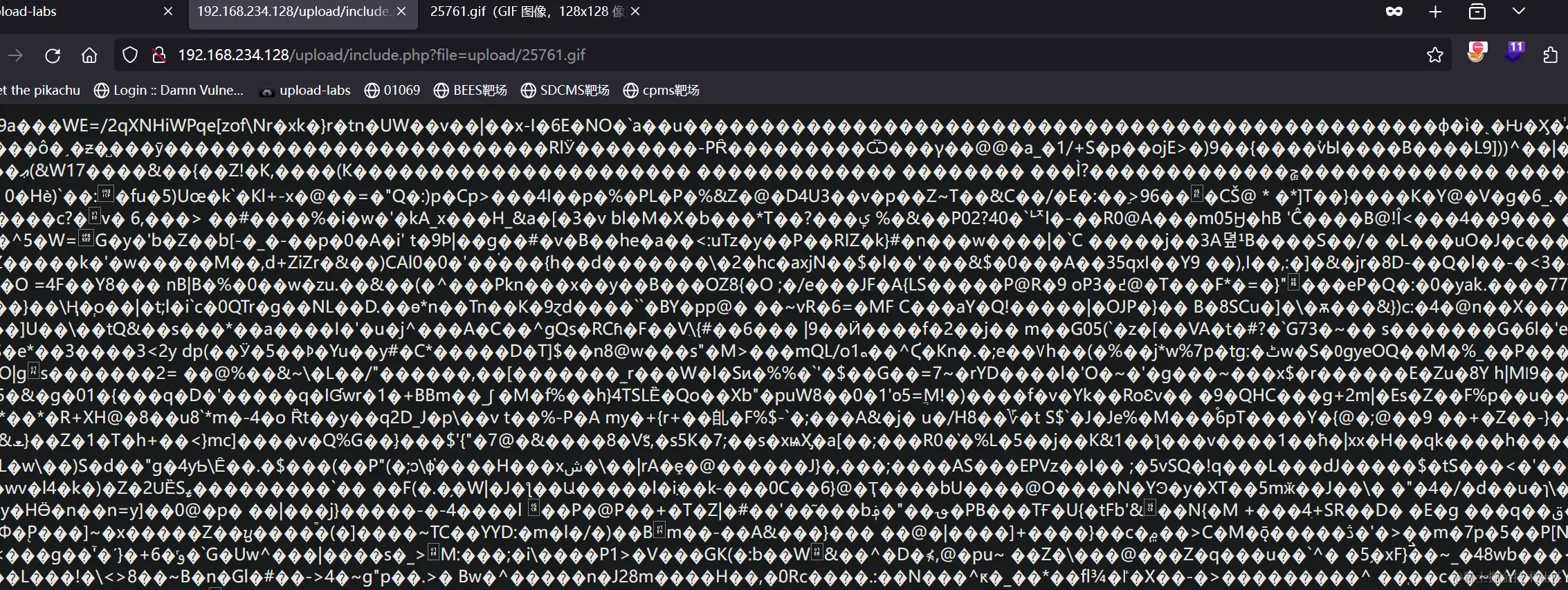The width and height of the screenshot is (1568, 590).
Task: Switch to the 25761.gif image tab
Action: pos(527,12)
